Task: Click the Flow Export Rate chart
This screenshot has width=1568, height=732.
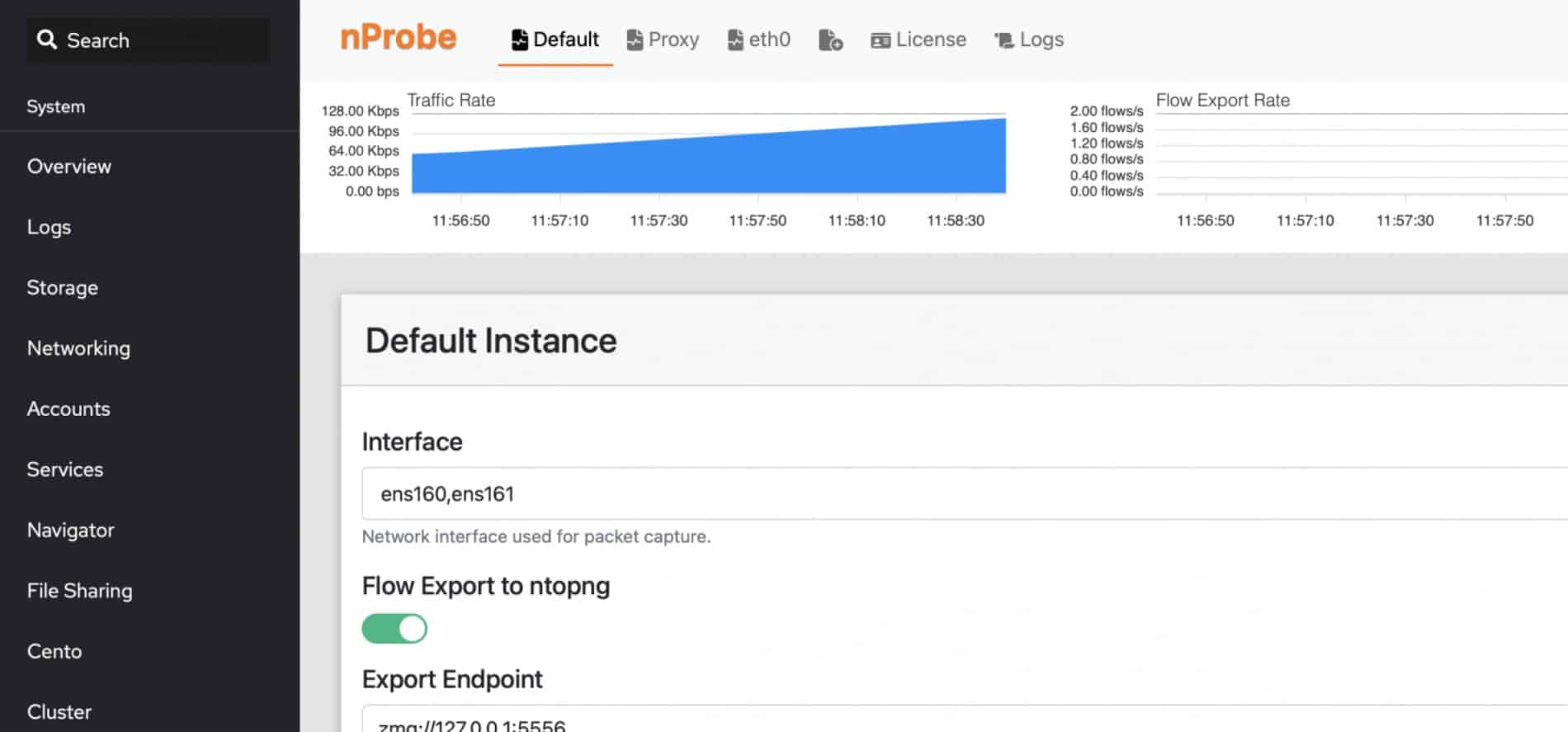Action: (1362, 153)
